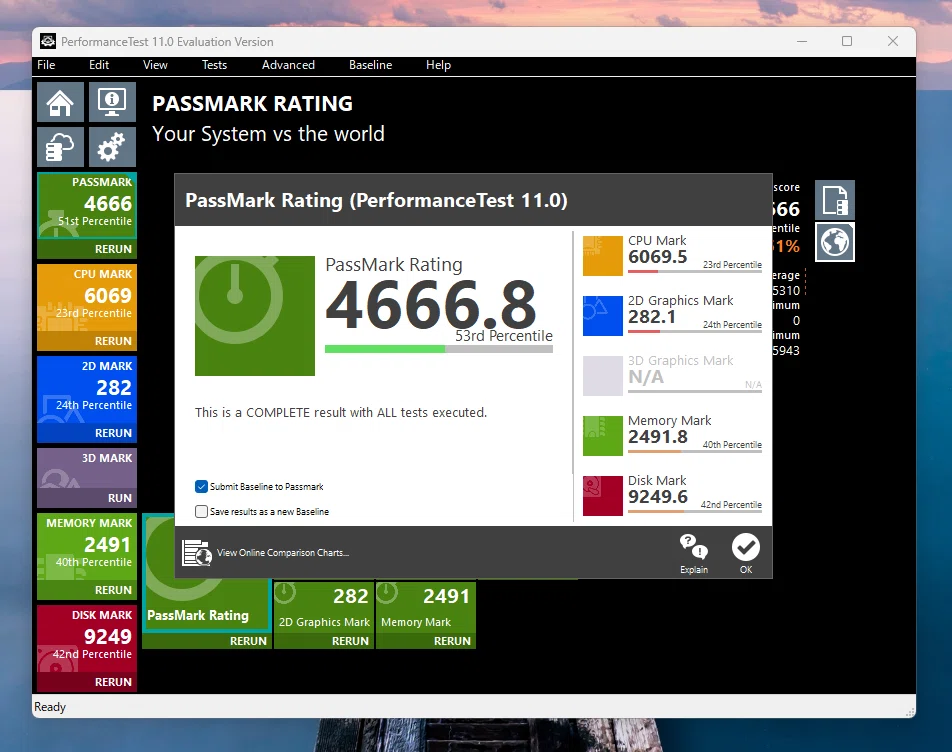The width and height of the screenshot is (952, 752).
Task: Open the Help menu
Action: point(438,65)
